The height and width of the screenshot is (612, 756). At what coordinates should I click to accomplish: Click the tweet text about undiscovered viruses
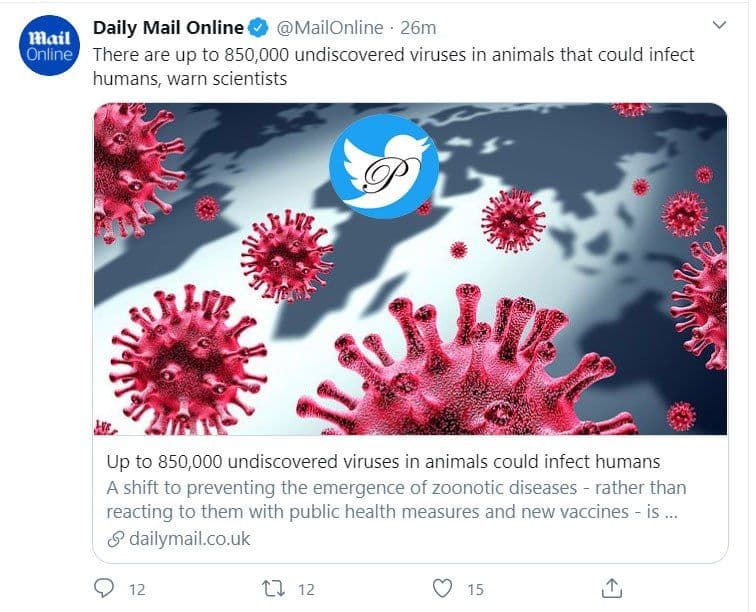point(393,67)
